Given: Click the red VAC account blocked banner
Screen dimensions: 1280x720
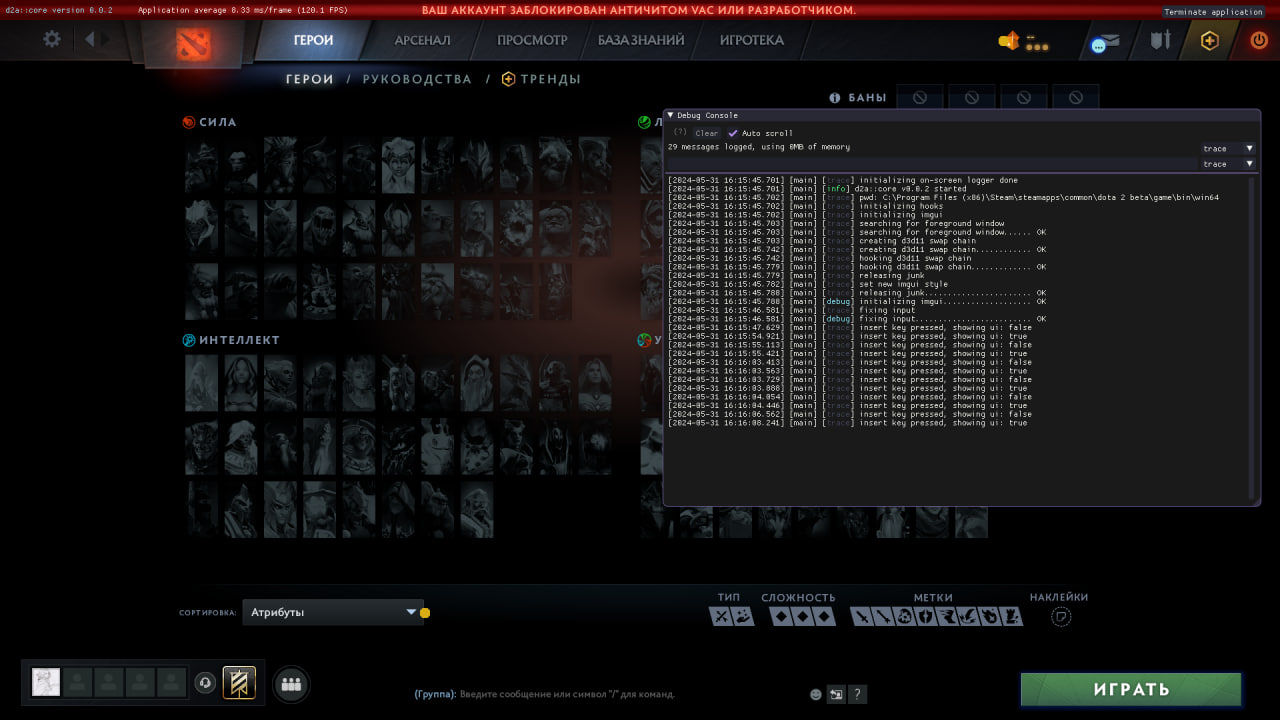Looking at the screenshot, I should click(639, 10).
